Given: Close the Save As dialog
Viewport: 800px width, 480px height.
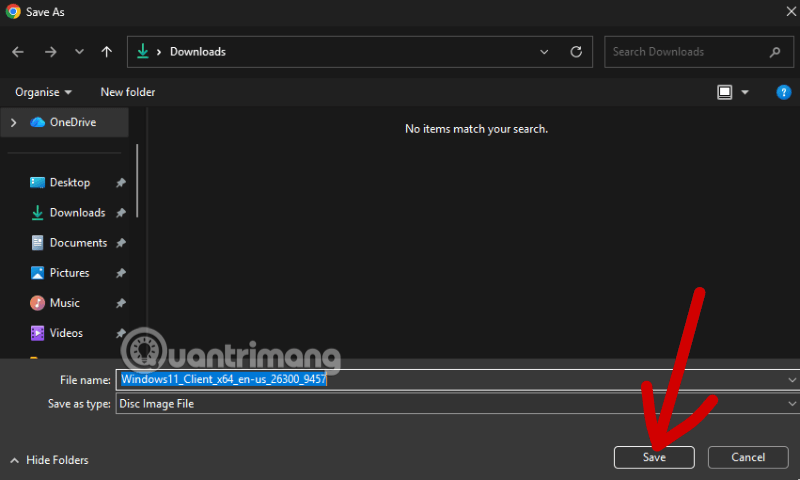Looking at the screenshot, I should pyautogui.click(x=791, y=11).
